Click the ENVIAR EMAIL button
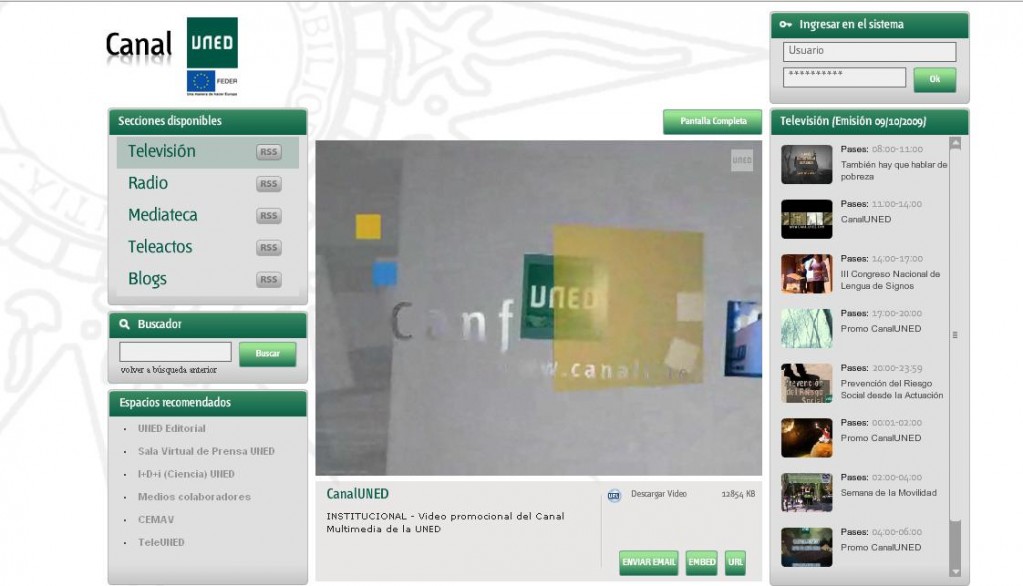This screenshot has height=586, width=1023. click(x=649, y=563)
